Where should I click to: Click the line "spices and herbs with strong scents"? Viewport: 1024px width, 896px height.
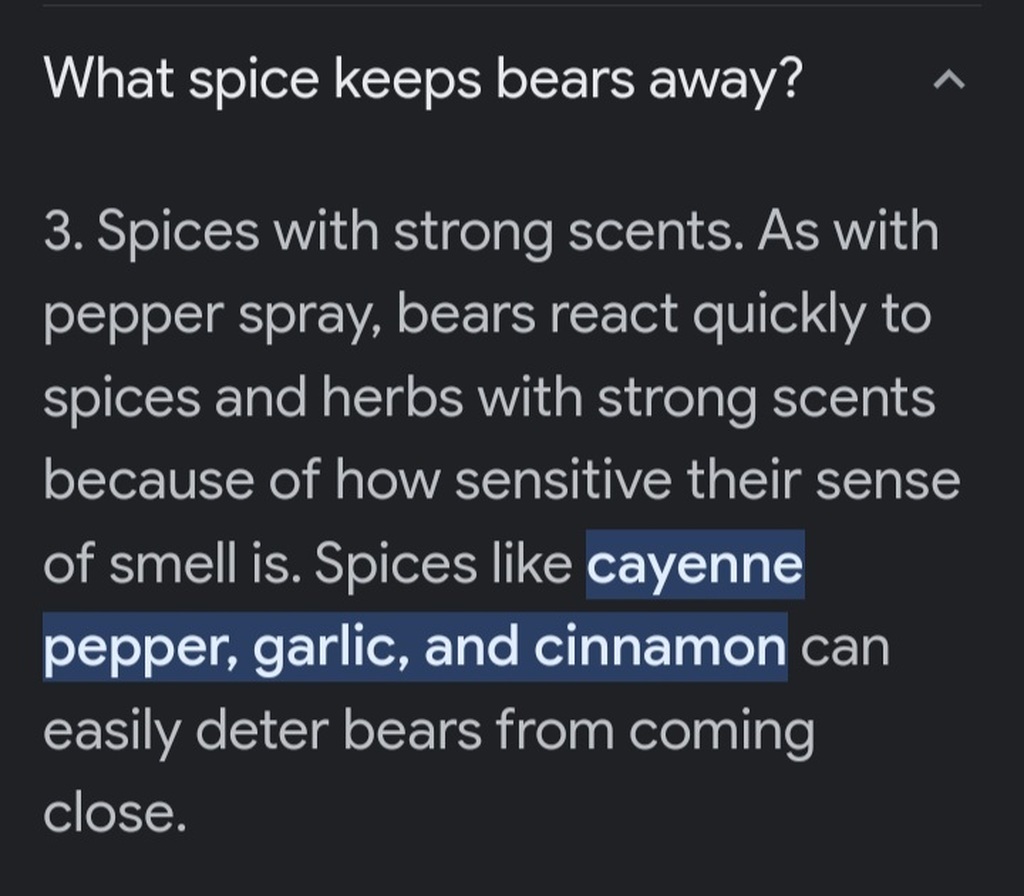(x=489, y=398)
